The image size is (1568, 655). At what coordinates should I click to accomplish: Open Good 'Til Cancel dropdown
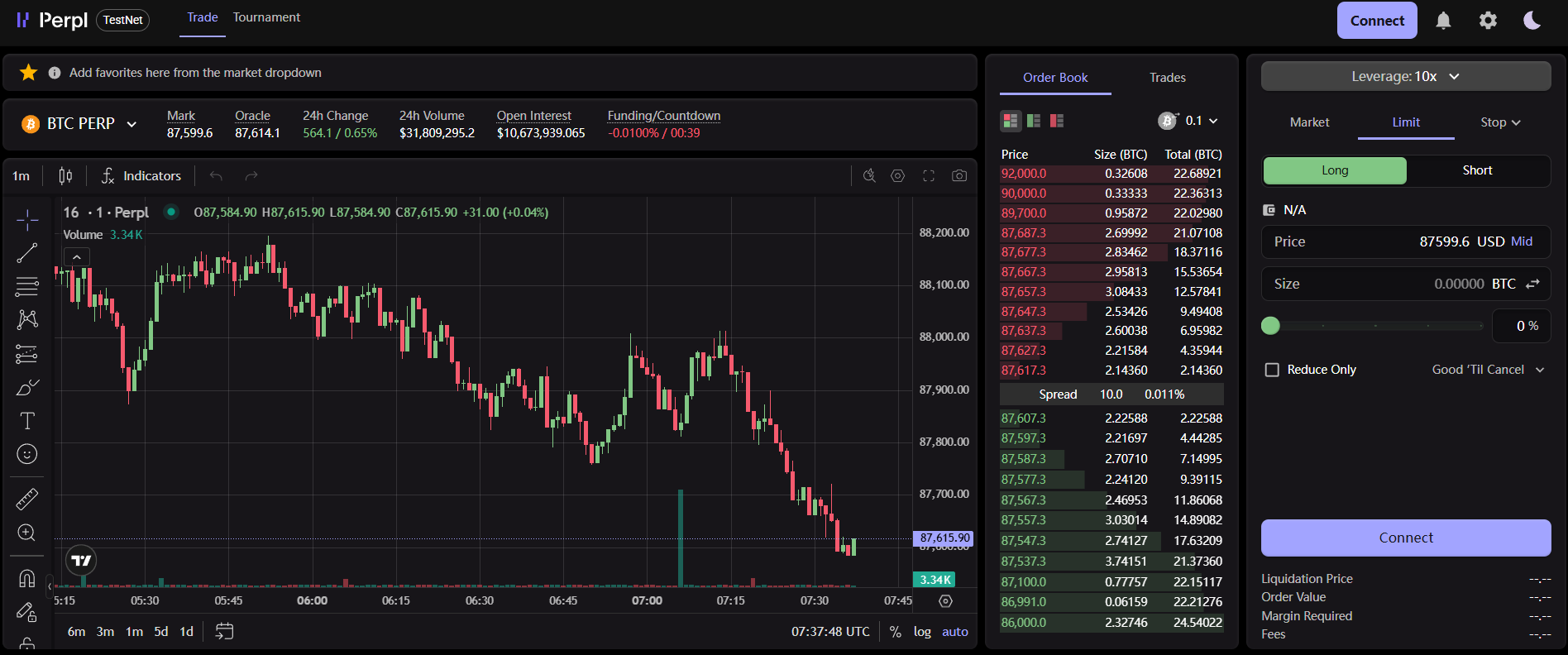1488,370
